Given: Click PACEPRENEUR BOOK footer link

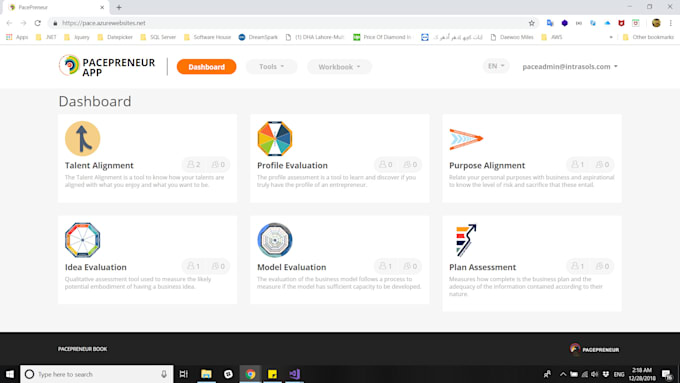Looking at the screenshot, I should (x=82, y=349).
